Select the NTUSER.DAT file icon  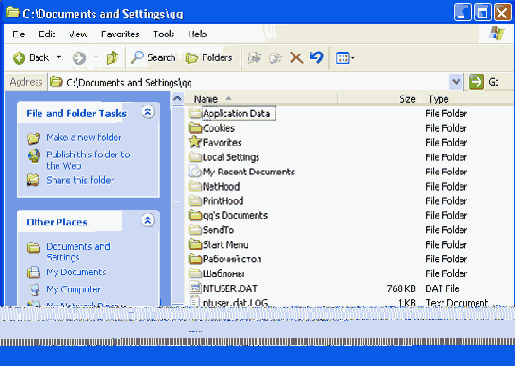(196, 288)
